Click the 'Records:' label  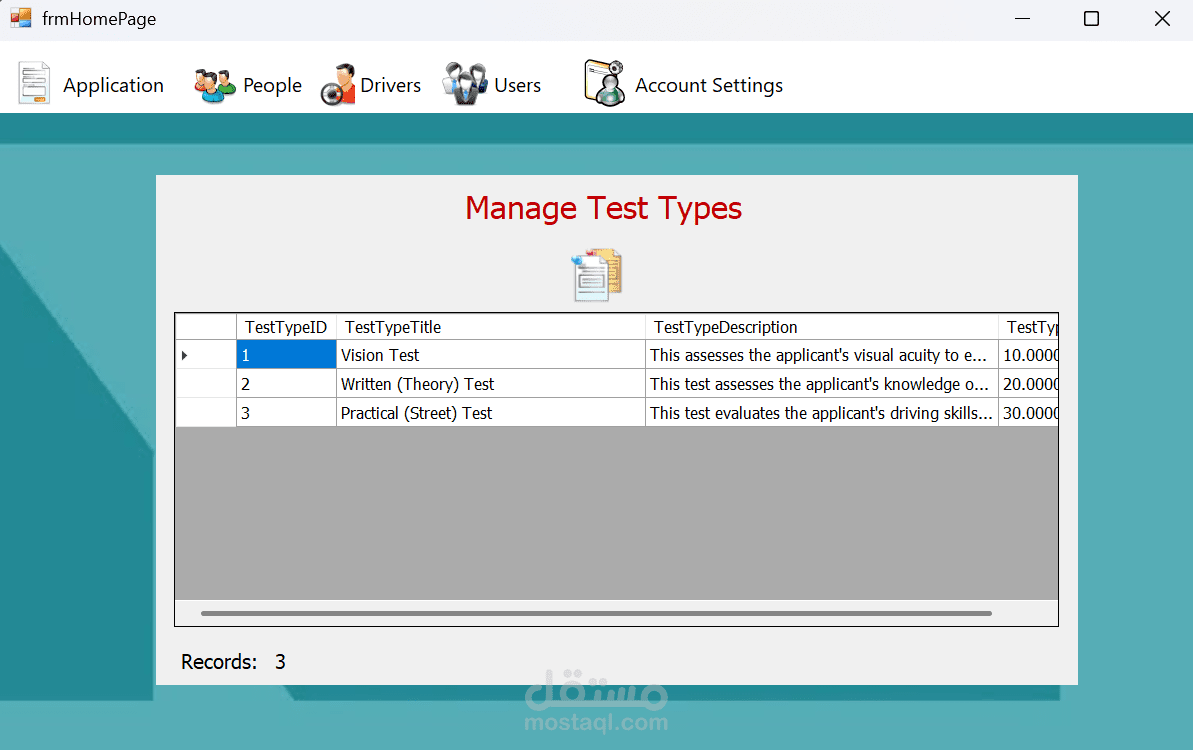(x=219, y=662)
